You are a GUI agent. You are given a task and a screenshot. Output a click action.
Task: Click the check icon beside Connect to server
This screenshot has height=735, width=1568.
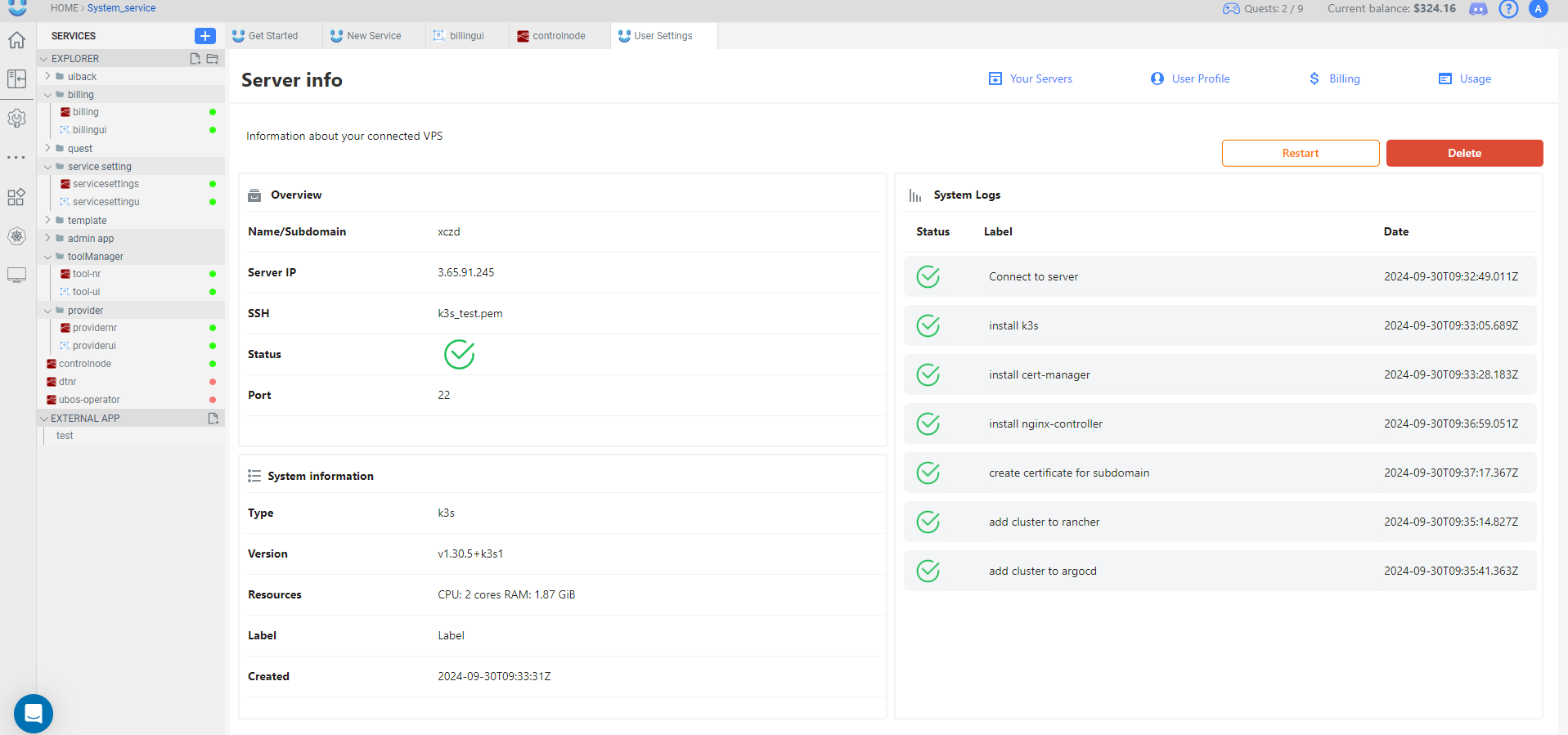928,276
